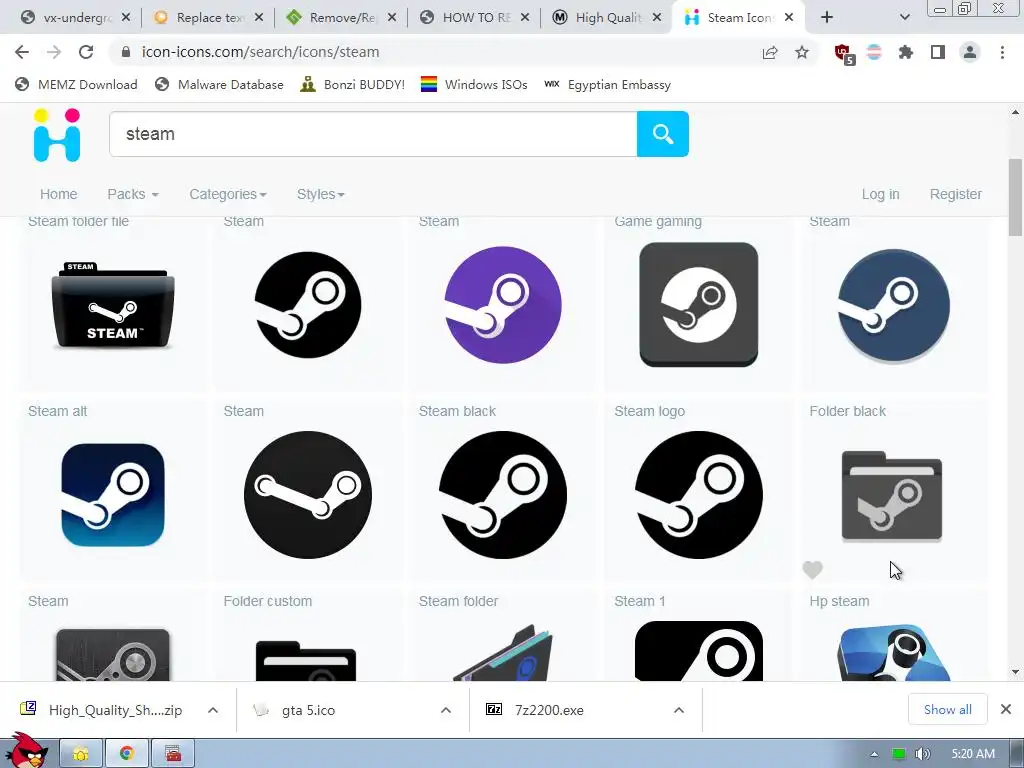Expand the Packs dropdown menu
Image resolution: width=1024 pixels, height=768 pixels.
coord(133,194)
